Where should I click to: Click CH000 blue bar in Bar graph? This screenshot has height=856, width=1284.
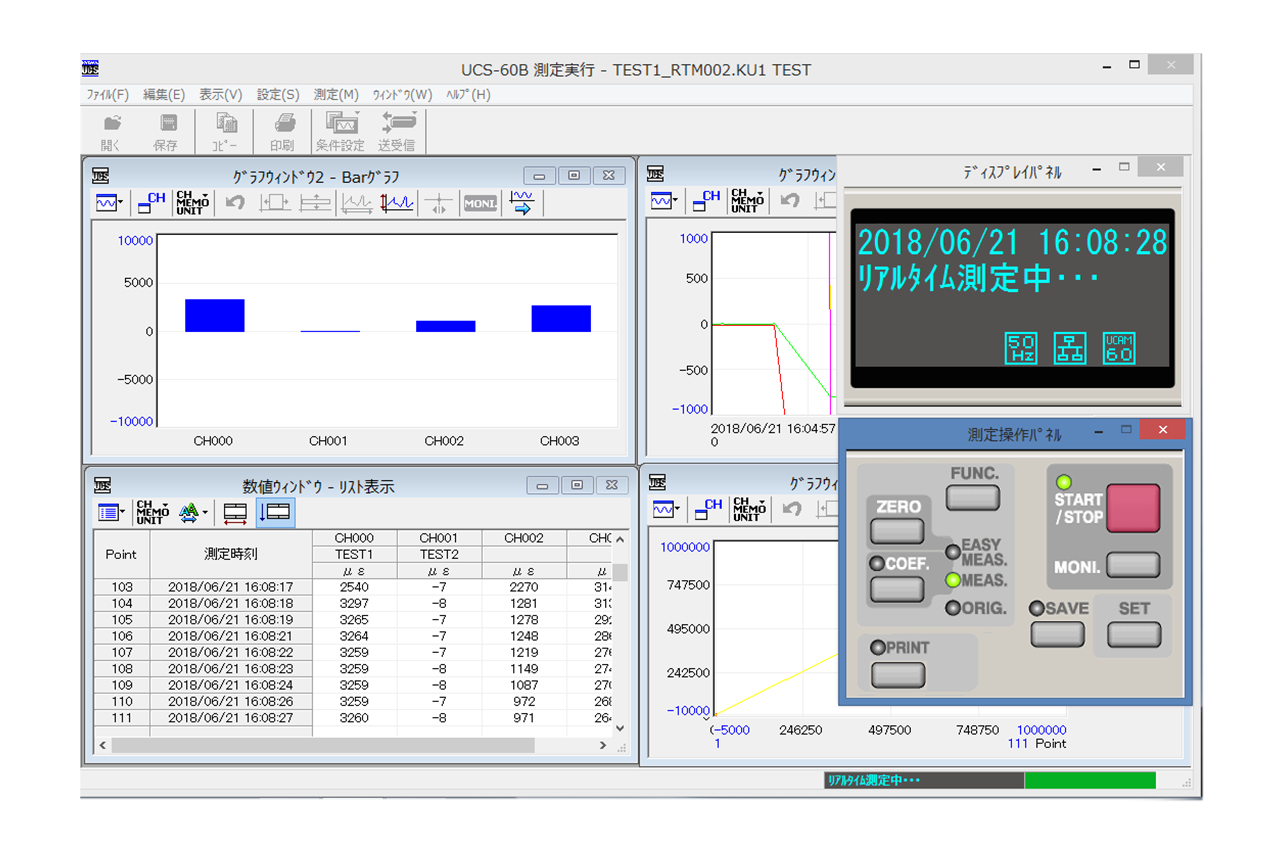click(x=215, y=315)
